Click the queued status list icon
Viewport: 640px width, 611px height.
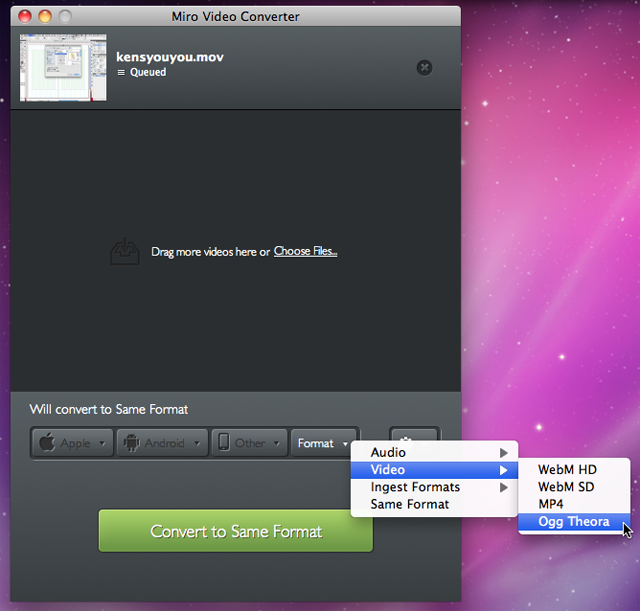(x=122, y=73)
